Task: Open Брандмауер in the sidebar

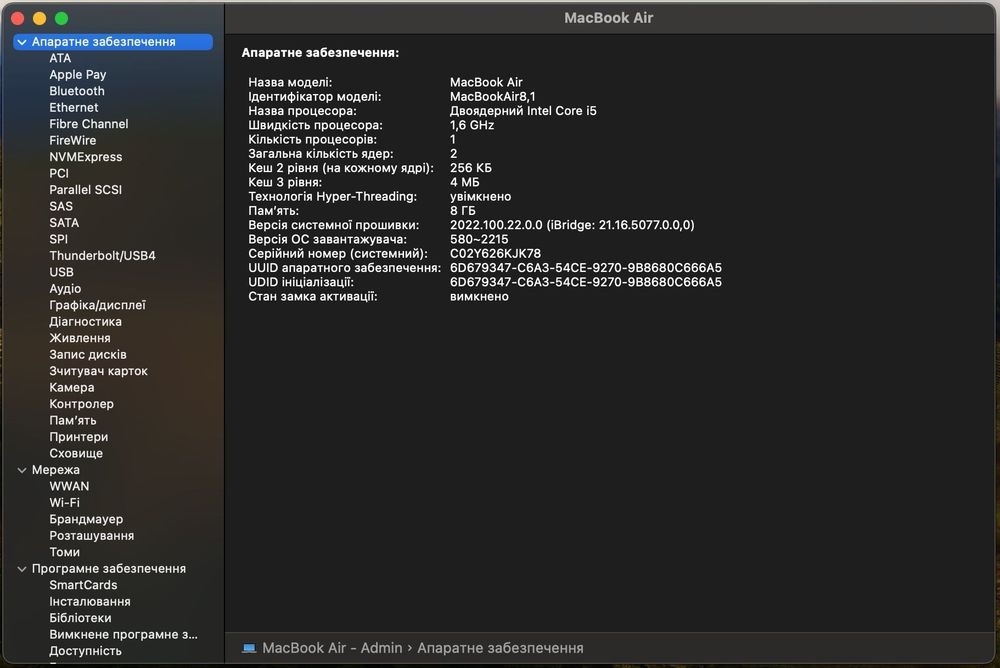Action: click(x=86, y=519)
